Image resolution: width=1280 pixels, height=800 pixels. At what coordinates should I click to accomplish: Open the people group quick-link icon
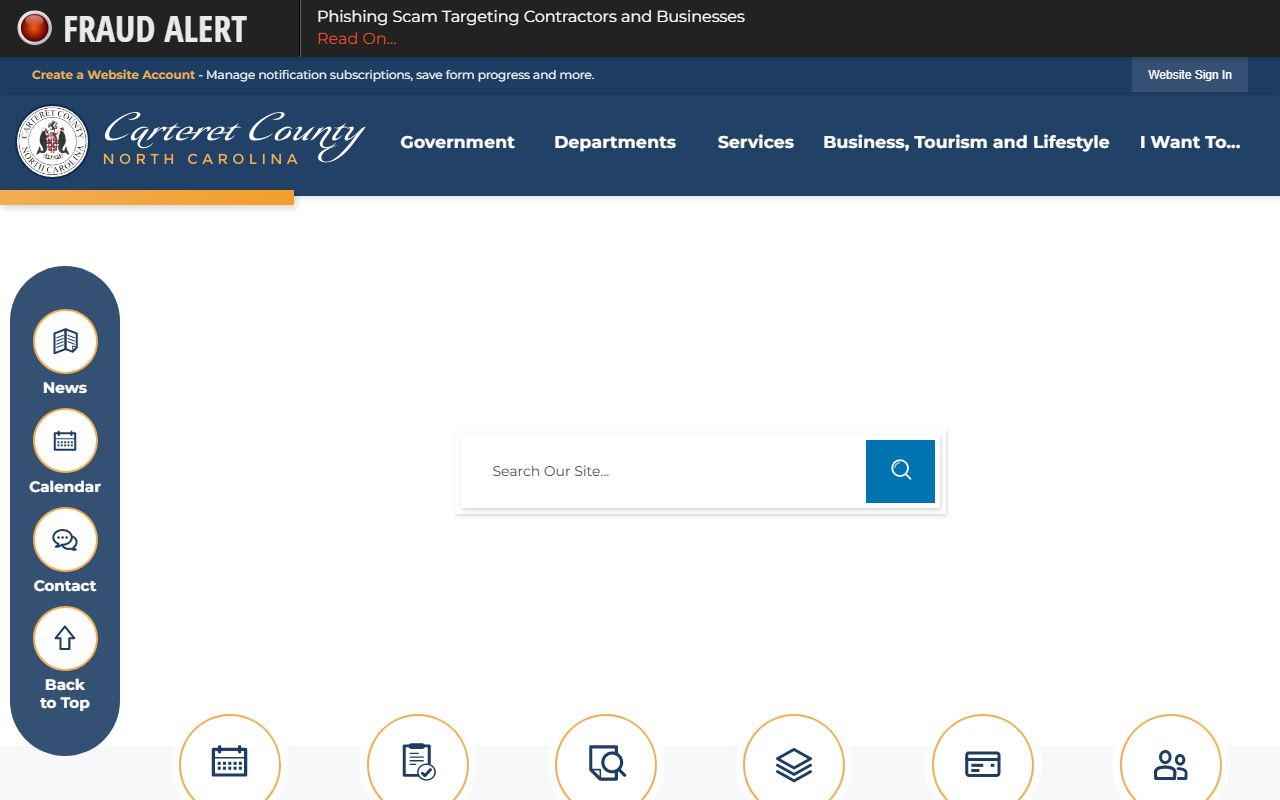(x=1170, y=762)
